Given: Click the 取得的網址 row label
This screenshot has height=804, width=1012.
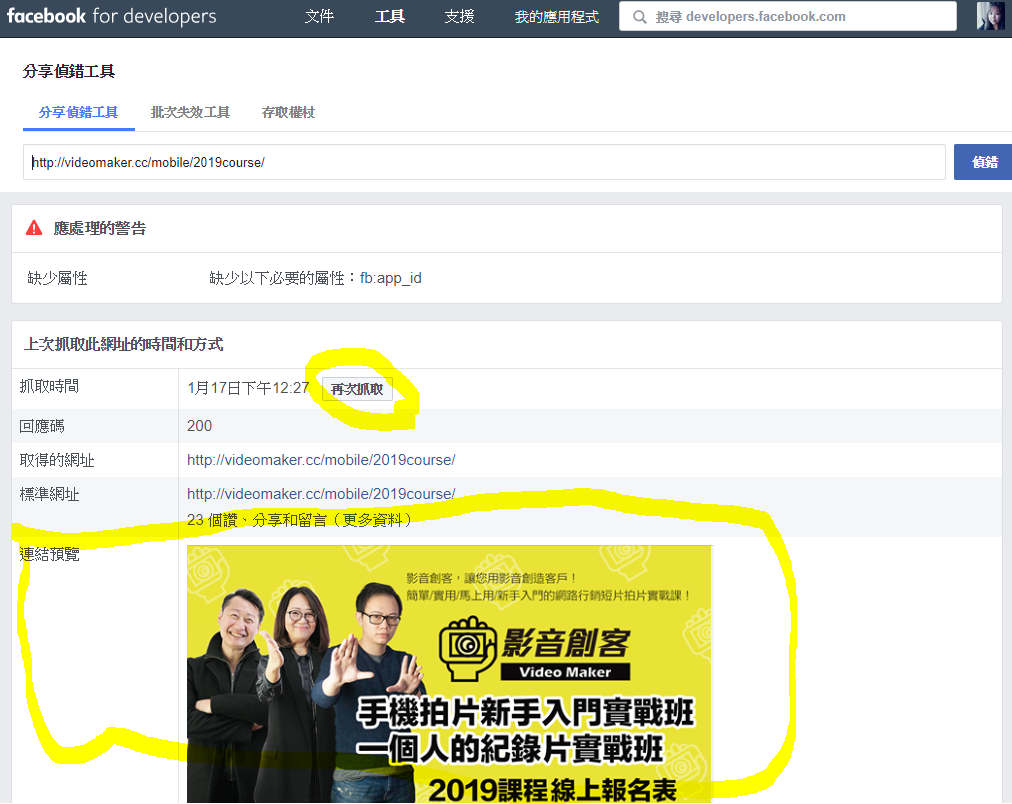Looking at the screenshot, I should 57,460.
